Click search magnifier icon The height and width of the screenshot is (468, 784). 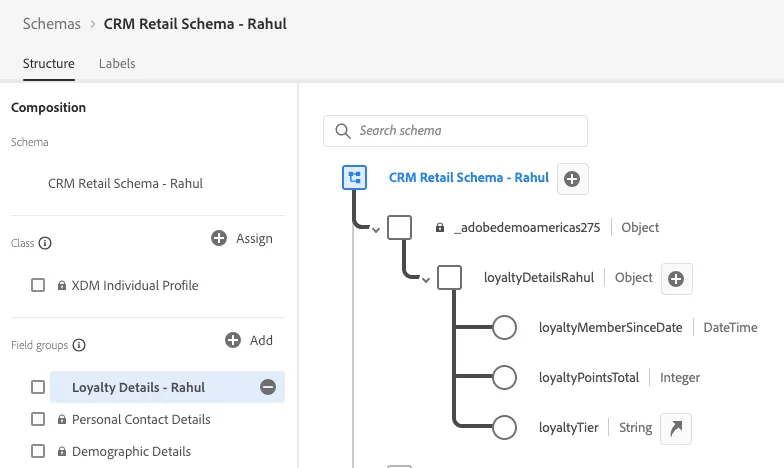click(342, 131)
